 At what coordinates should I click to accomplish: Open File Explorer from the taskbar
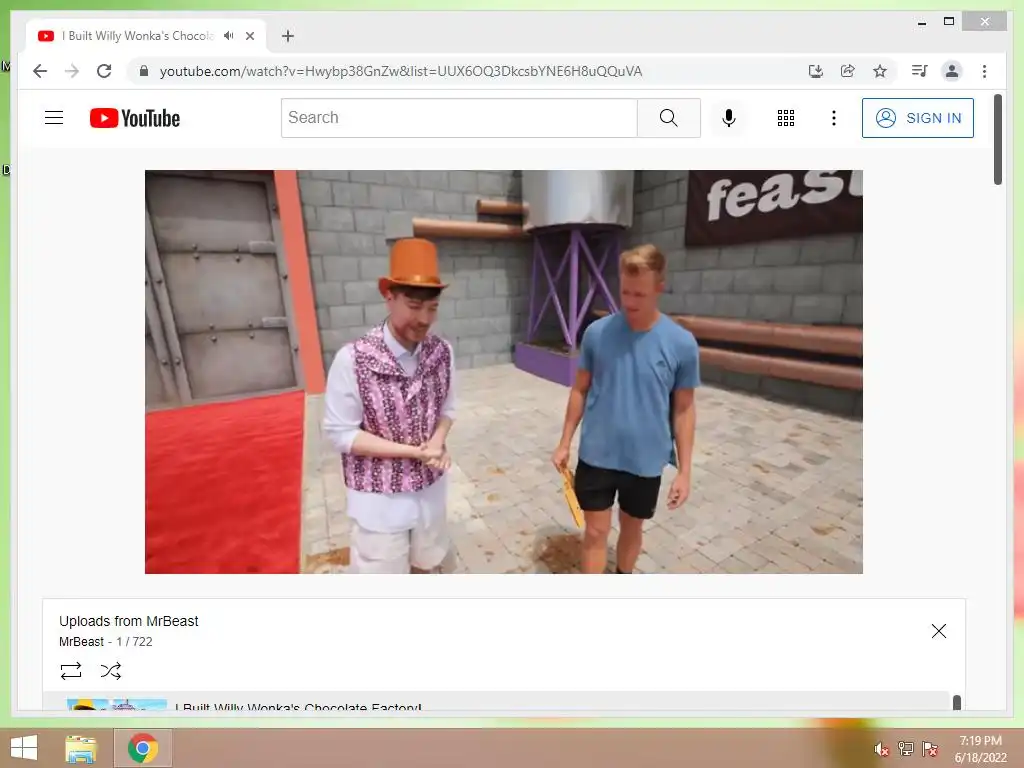80,748
